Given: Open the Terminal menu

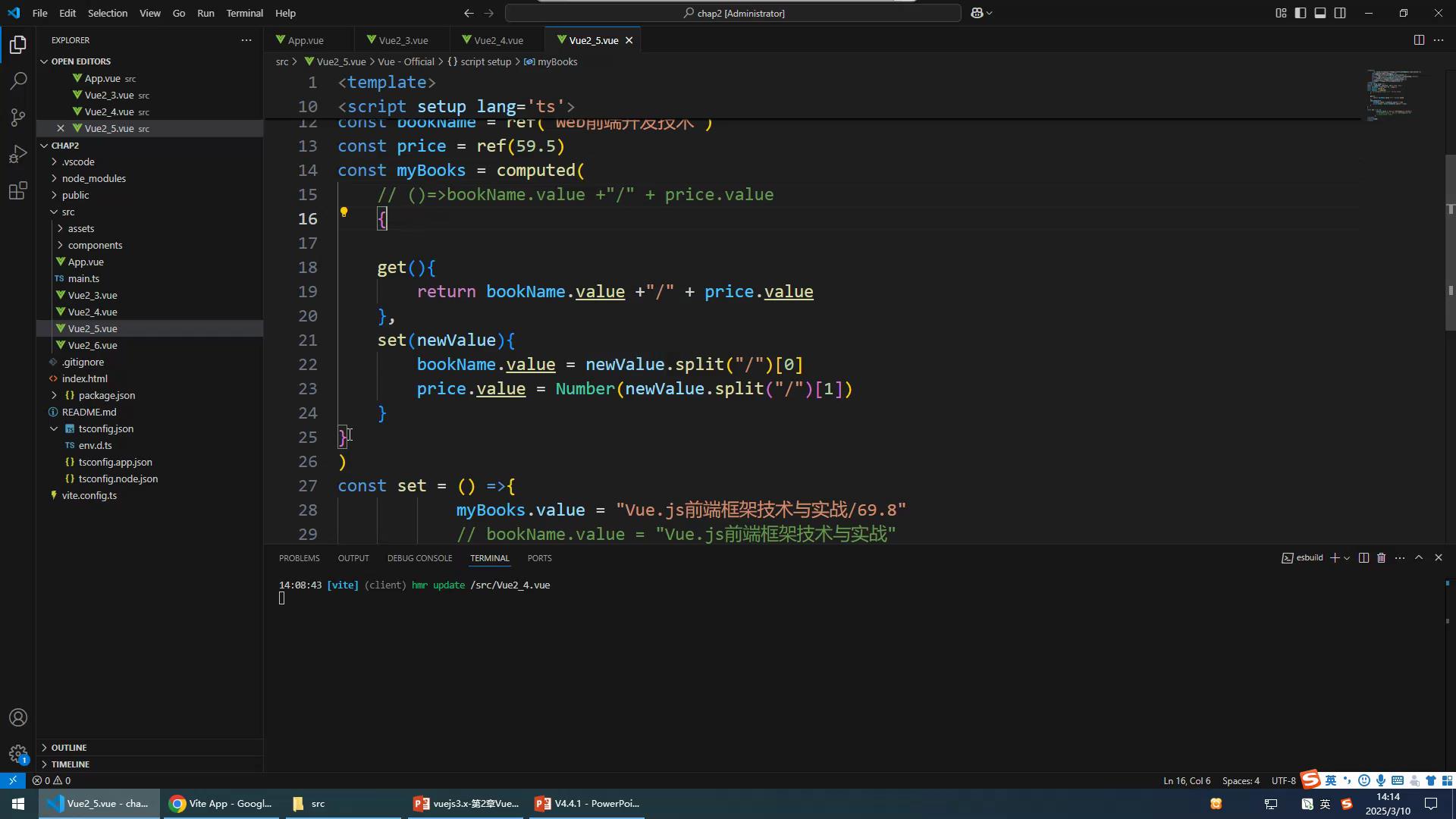Looking at the screenshot, I should point(244,13).
